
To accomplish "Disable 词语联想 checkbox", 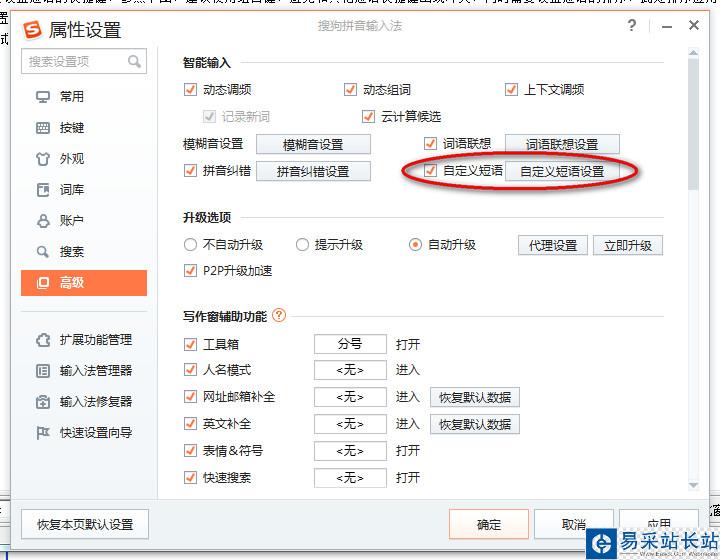I will pyautogui.click(x=430, y=144).
